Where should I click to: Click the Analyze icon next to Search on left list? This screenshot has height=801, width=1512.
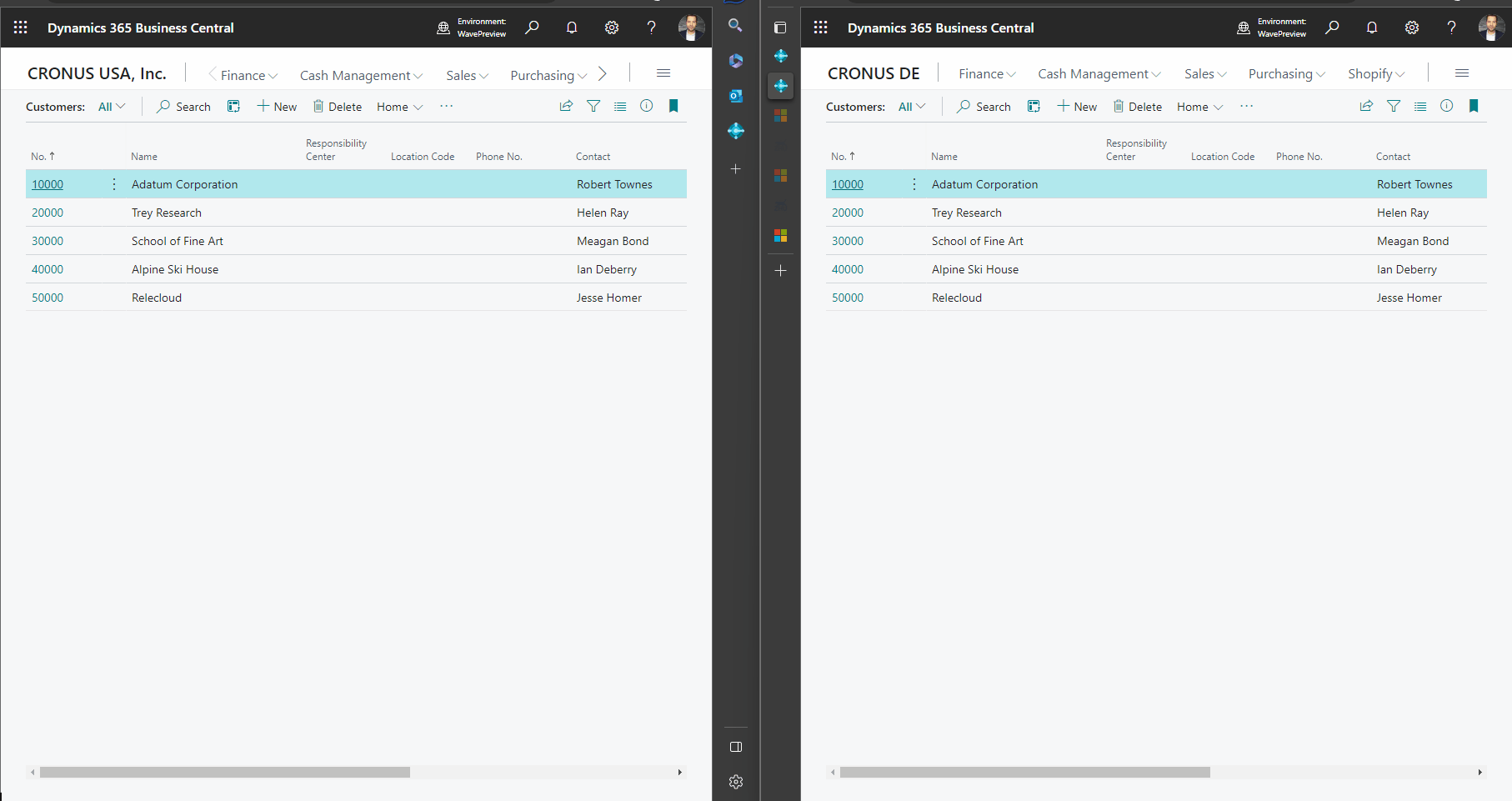[233, 106]
